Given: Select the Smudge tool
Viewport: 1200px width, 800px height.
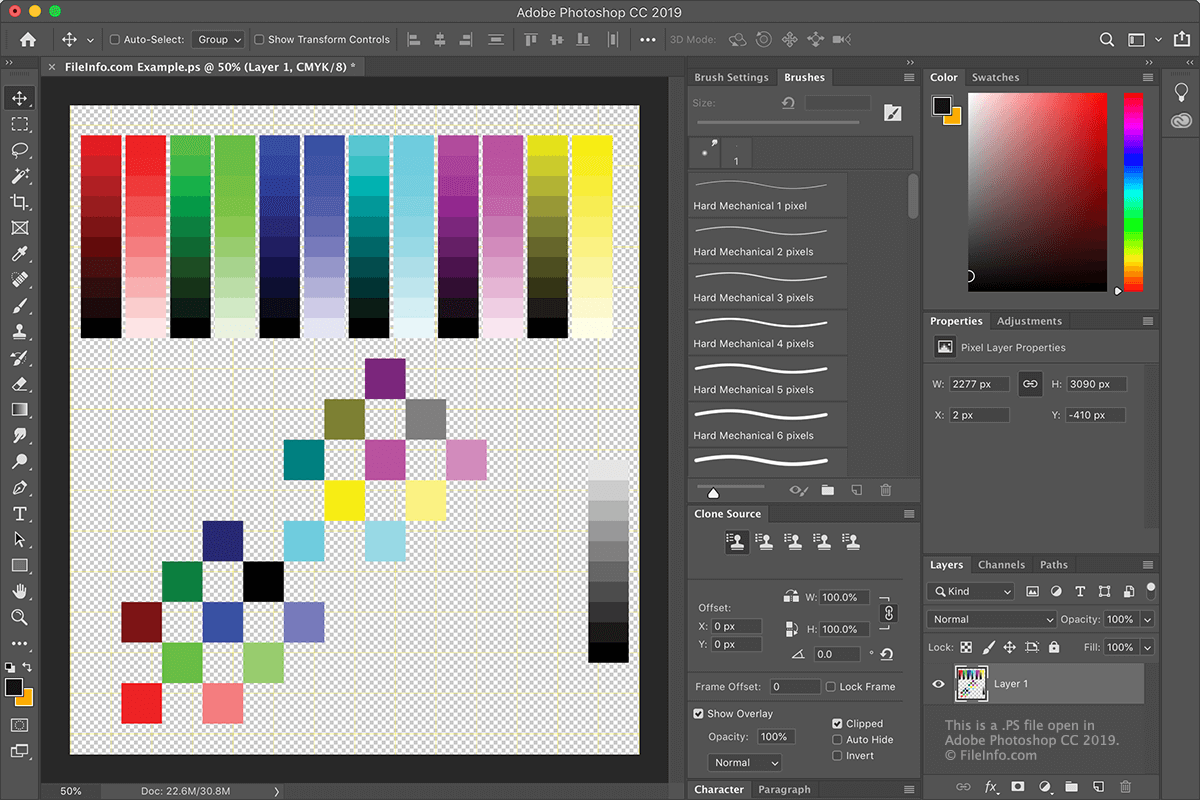Looking at the screenshot, I should click(x=20, y=436).
